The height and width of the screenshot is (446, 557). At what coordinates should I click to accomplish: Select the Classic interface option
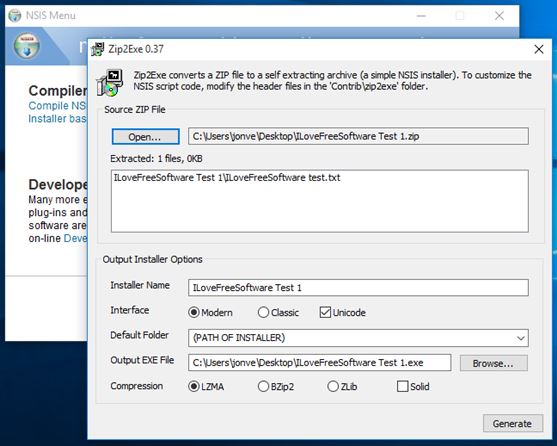(x=278, y=312)
